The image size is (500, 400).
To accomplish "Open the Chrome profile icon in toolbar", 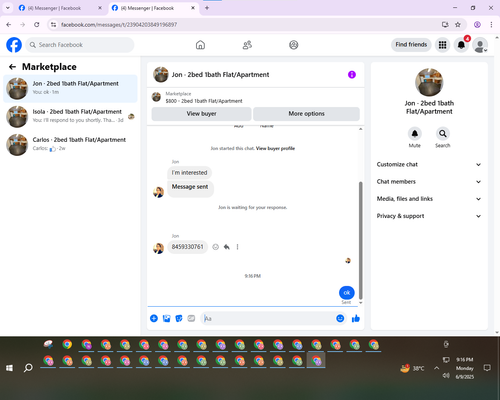I will click(477, 24).
